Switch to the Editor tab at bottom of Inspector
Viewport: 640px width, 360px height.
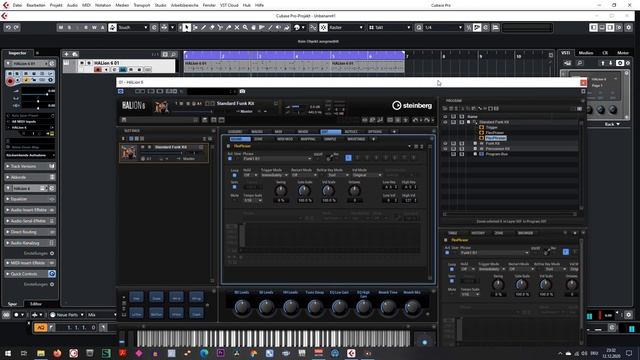[x=36, y=304]
